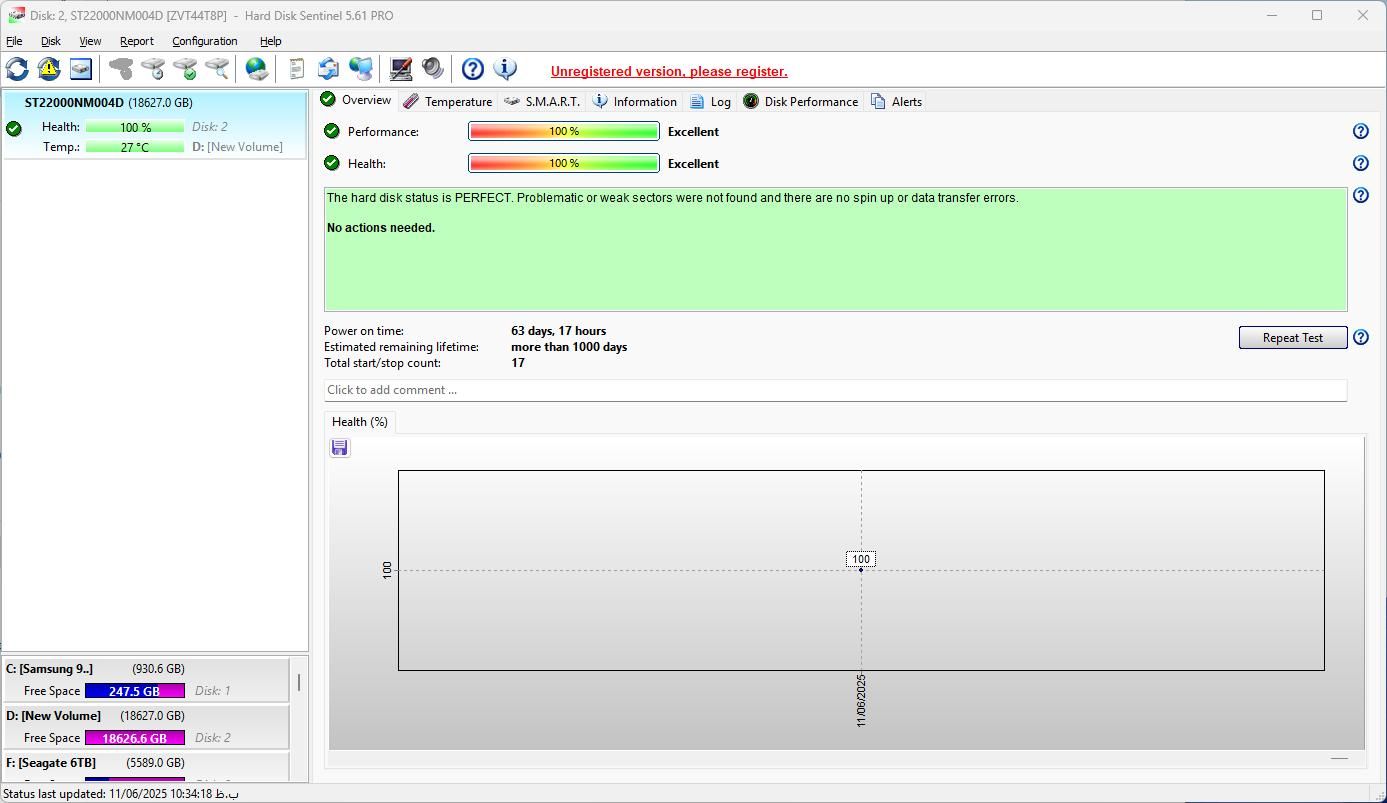1387x803 pixels.
Task: Click the send email report icon
Action: [x=329, y=69]
